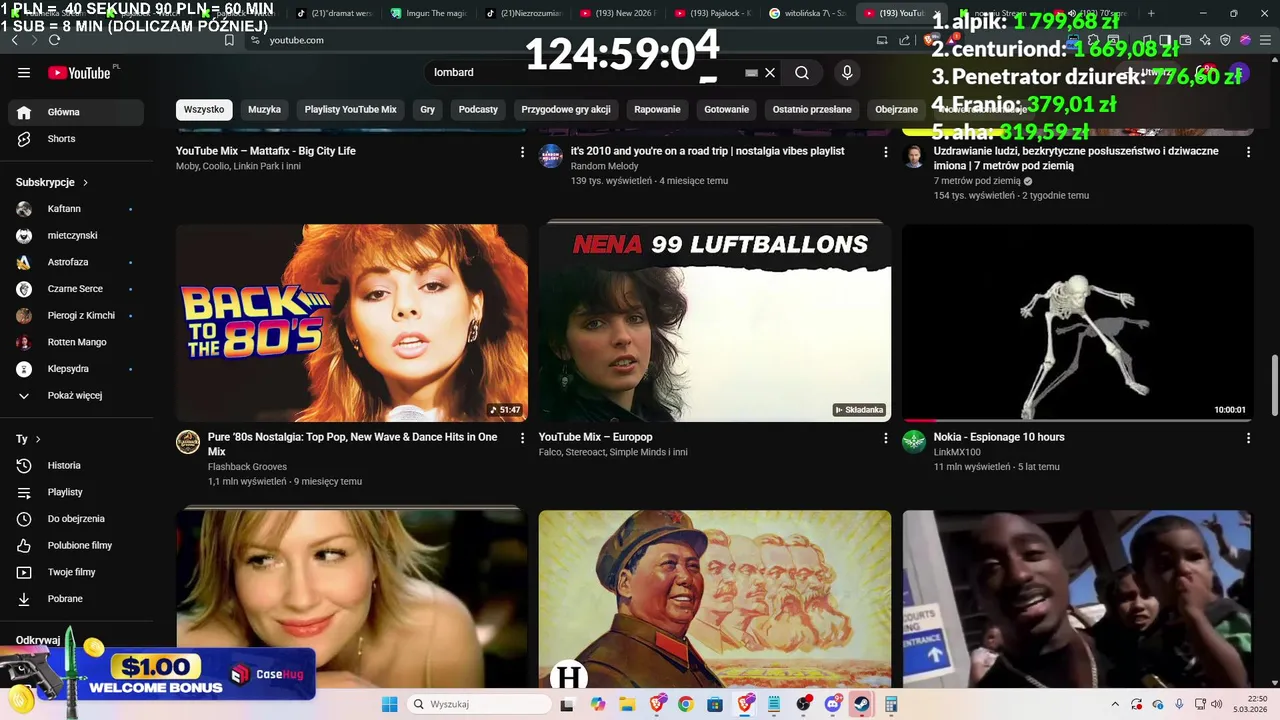The width and height of the screenshot is (1280, 720).
Task: Open Historia in the sidebar
Action: 76,465
